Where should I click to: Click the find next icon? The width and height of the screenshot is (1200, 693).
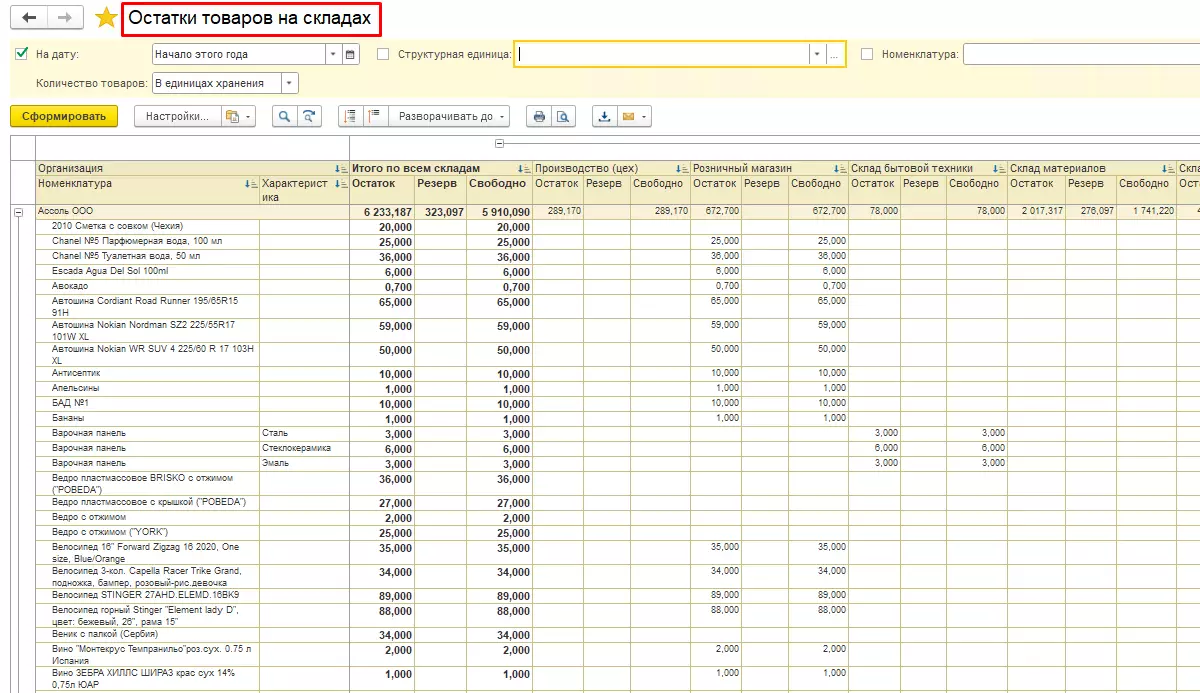click(310, 117)
